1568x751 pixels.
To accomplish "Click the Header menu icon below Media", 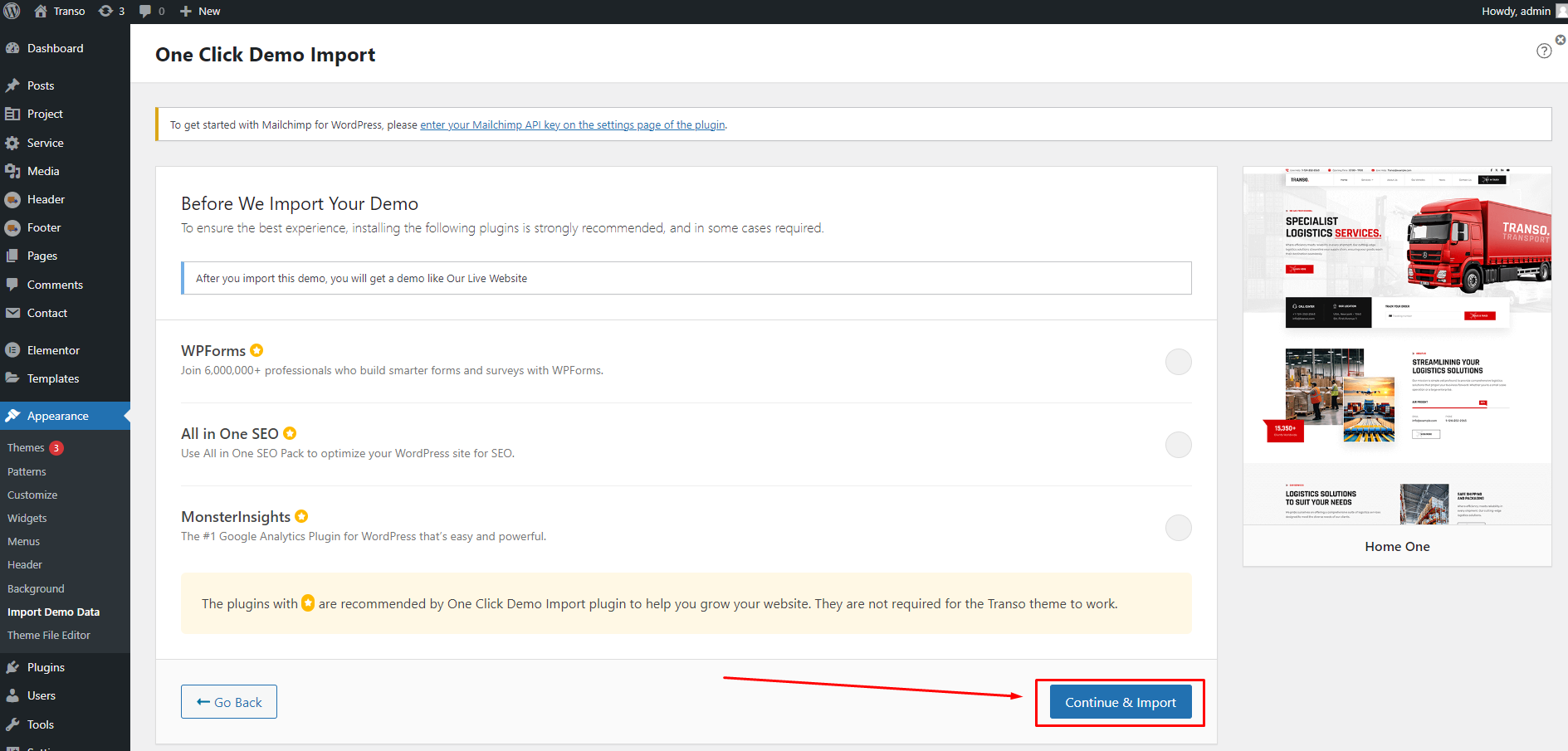I will tap(12, 199).
